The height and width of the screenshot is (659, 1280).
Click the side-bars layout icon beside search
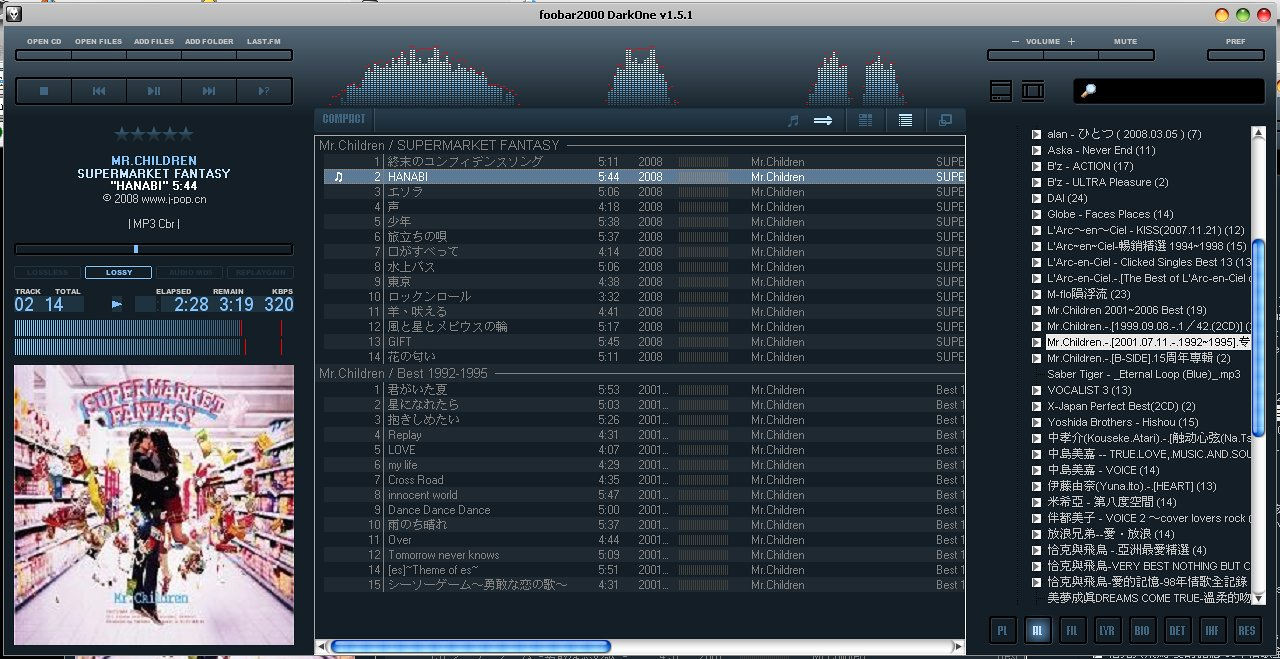pyautogui.click(x=1033, y=91)
